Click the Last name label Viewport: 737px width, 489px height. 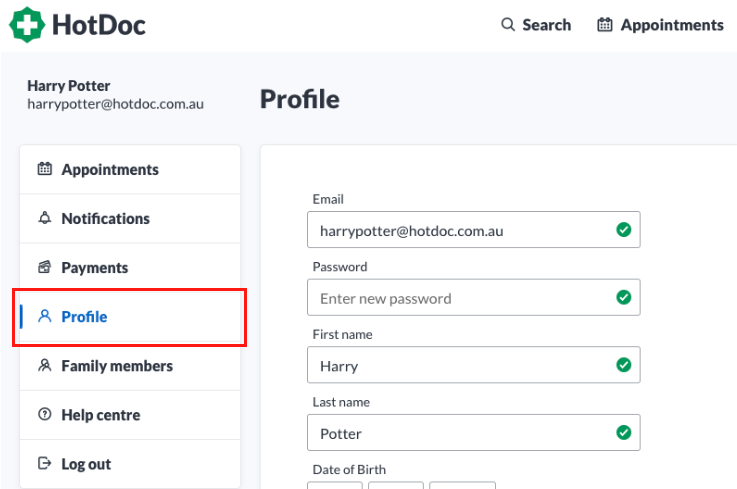point(341,402)
